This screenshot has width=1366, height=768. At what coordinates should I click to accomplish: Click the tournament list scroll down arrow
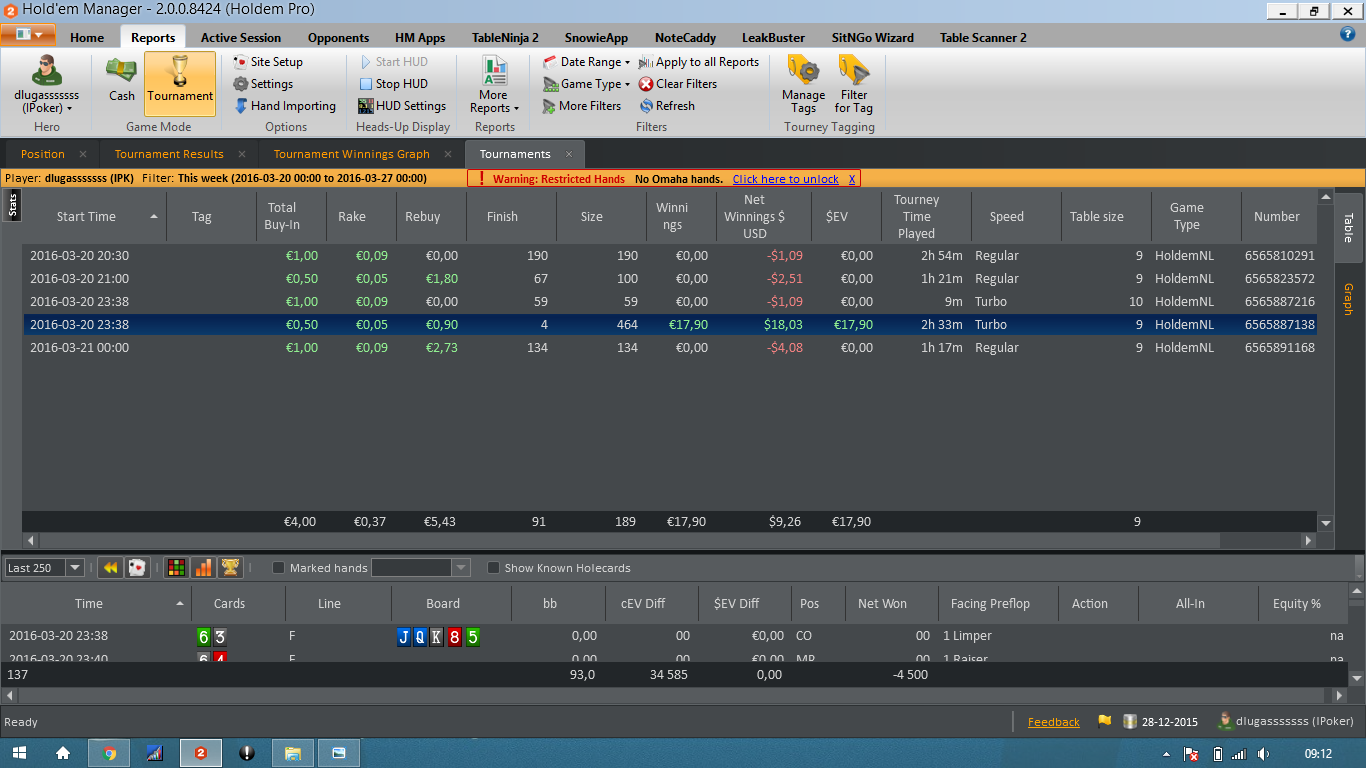1326,523
